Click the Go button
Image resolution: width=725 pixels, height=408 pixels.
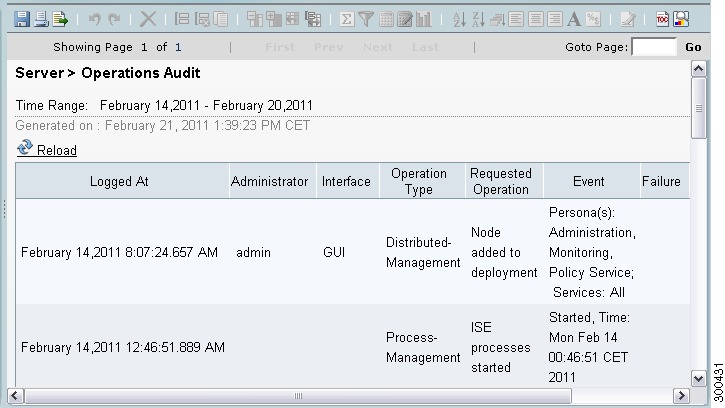click(693, 47)
